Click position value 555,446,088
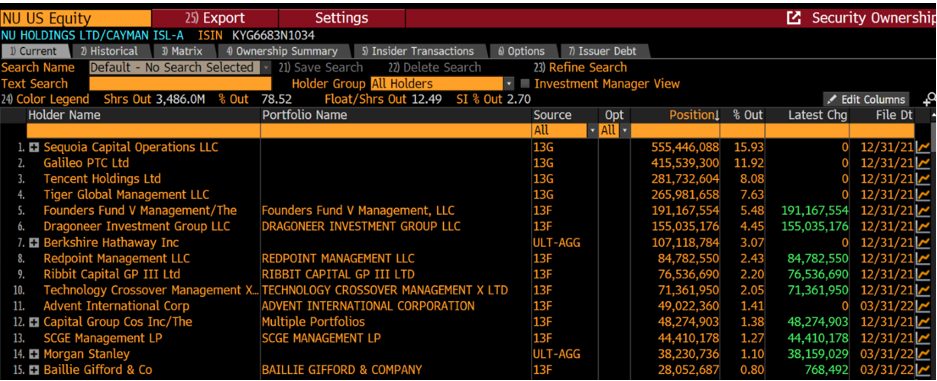Image resolution: width=937 pixels, height=381 pixels. [x=685, y=147]
